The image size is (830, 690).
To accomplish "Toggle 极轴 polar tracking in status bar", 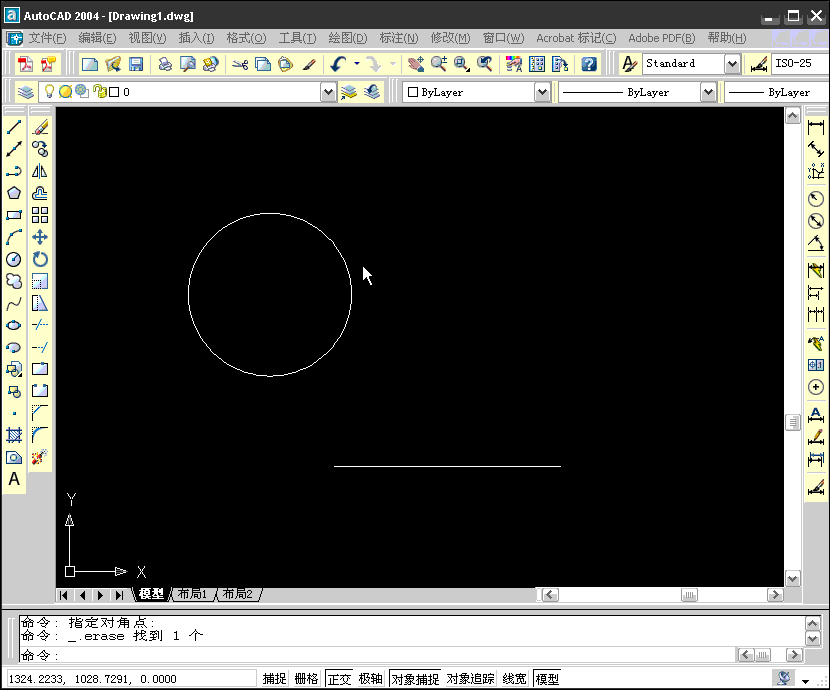I will [x=371, y=678].
